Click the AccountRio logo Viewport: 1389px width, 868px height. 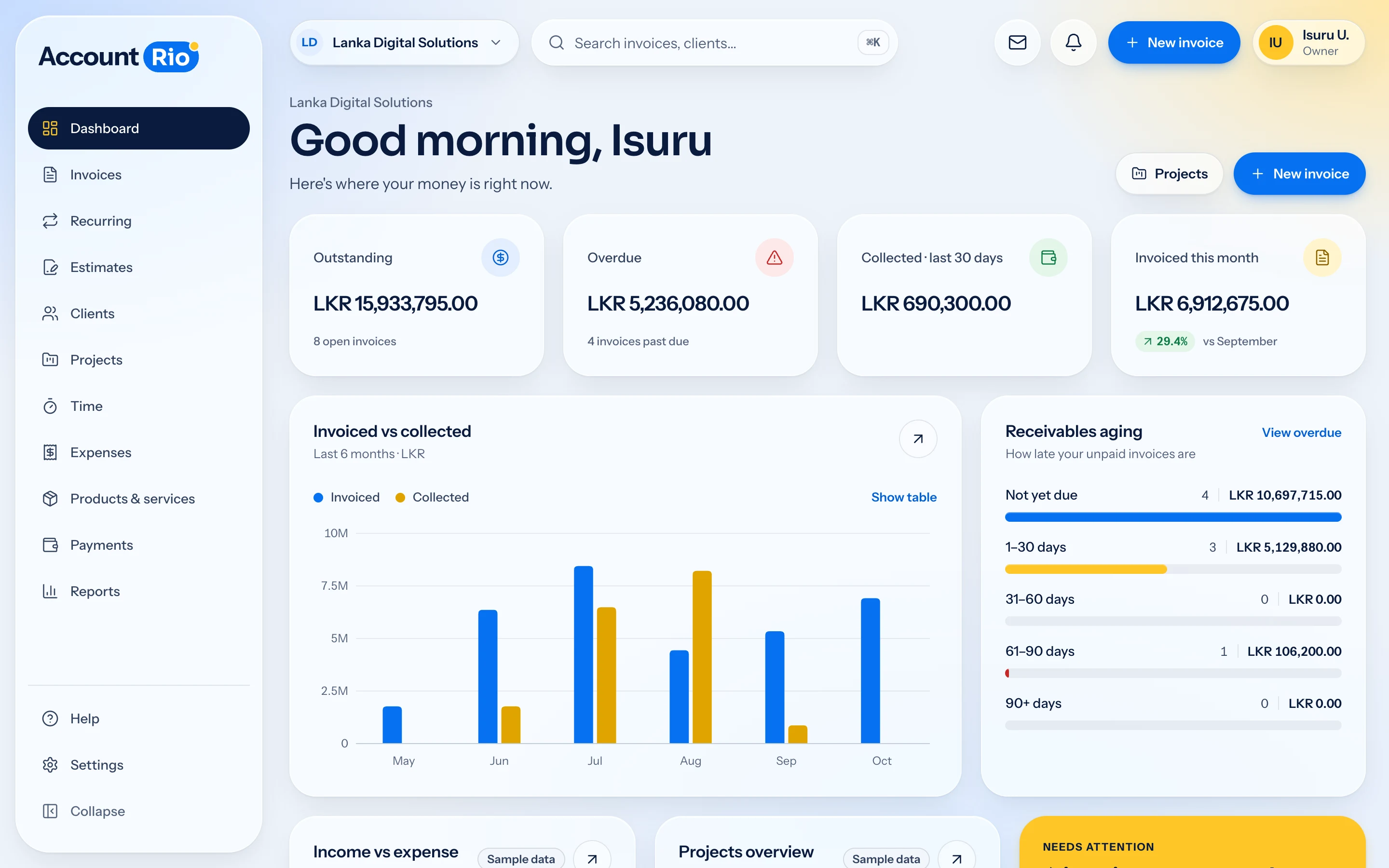tap(119, 56)
